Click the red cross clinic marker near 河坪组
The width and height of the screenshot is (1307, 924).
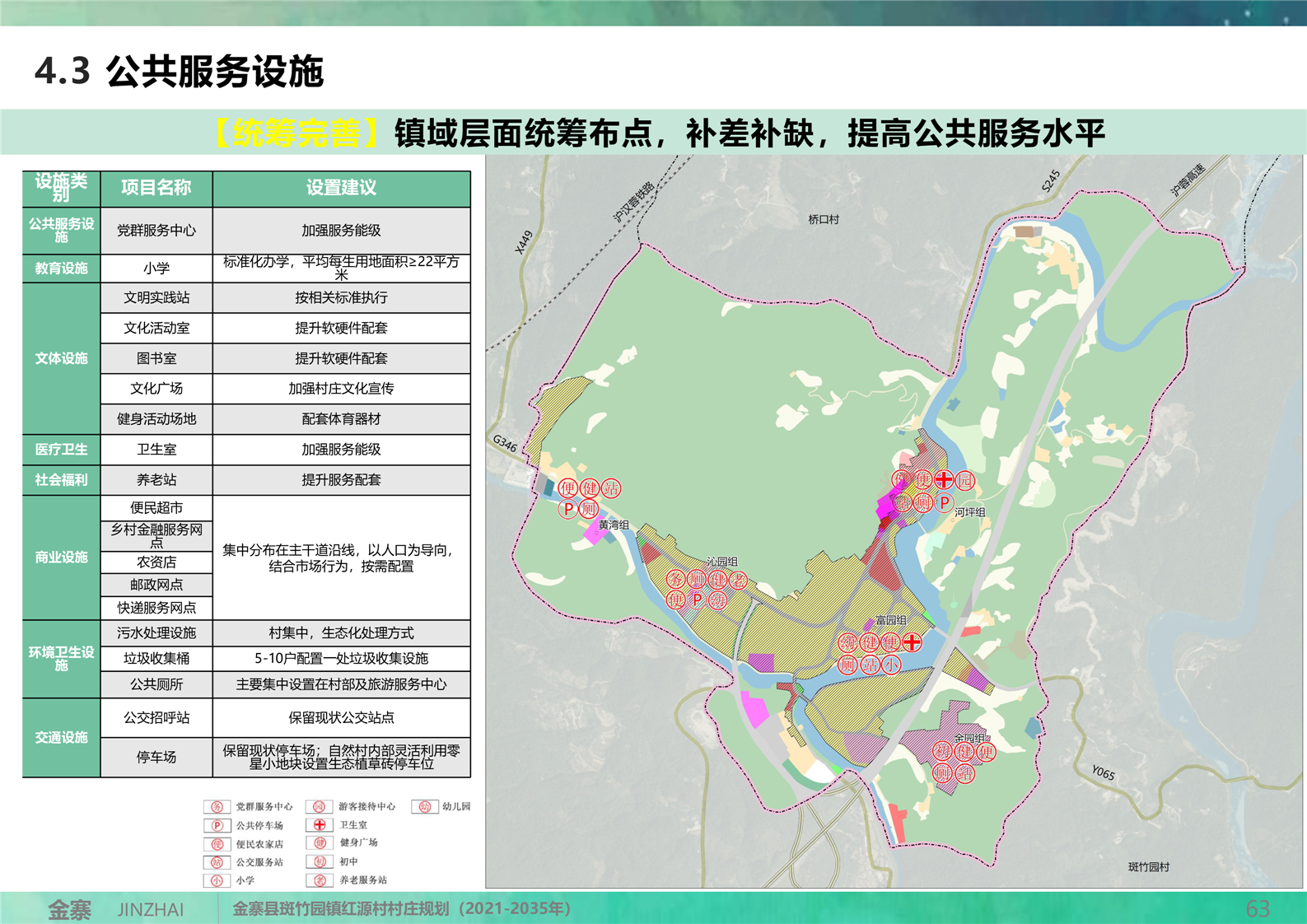944,479
